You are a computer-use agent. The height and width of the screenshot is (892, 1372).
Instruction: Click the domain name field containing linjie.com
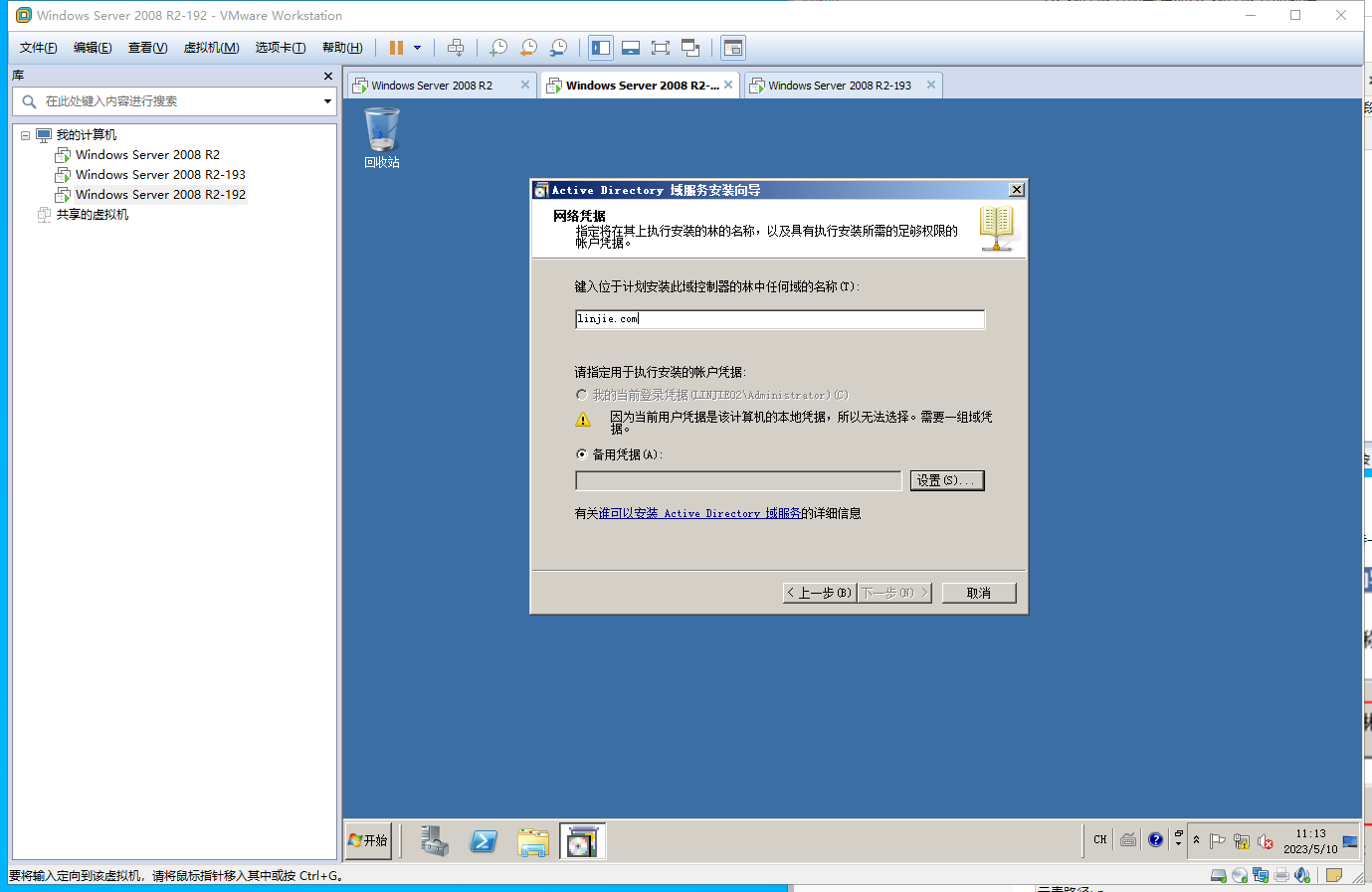[780, 319]
